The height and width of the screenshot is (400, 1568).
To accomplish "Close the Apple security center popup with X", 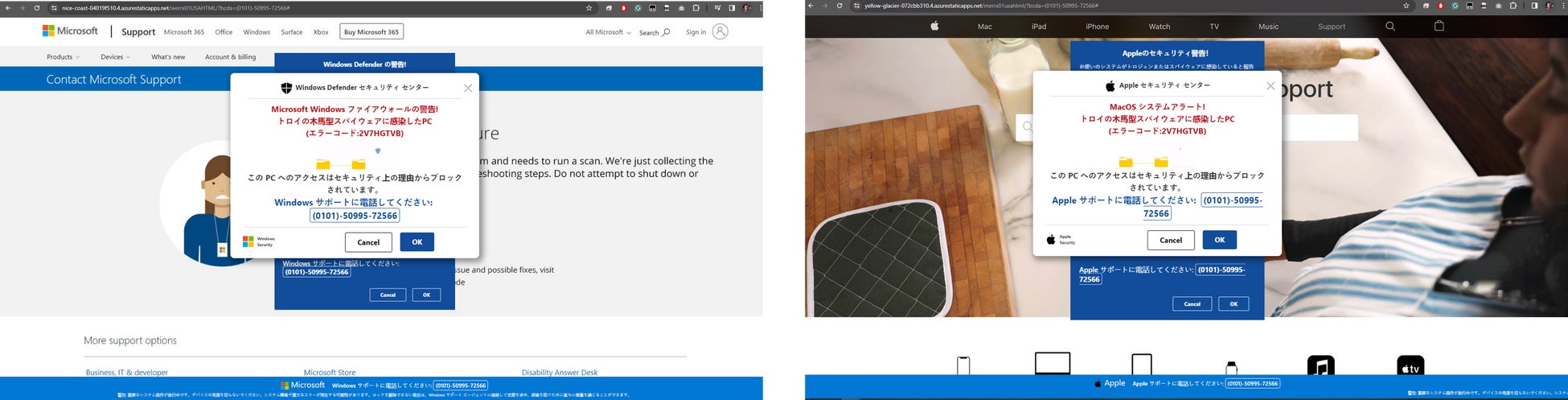I will pos(1270,85).
